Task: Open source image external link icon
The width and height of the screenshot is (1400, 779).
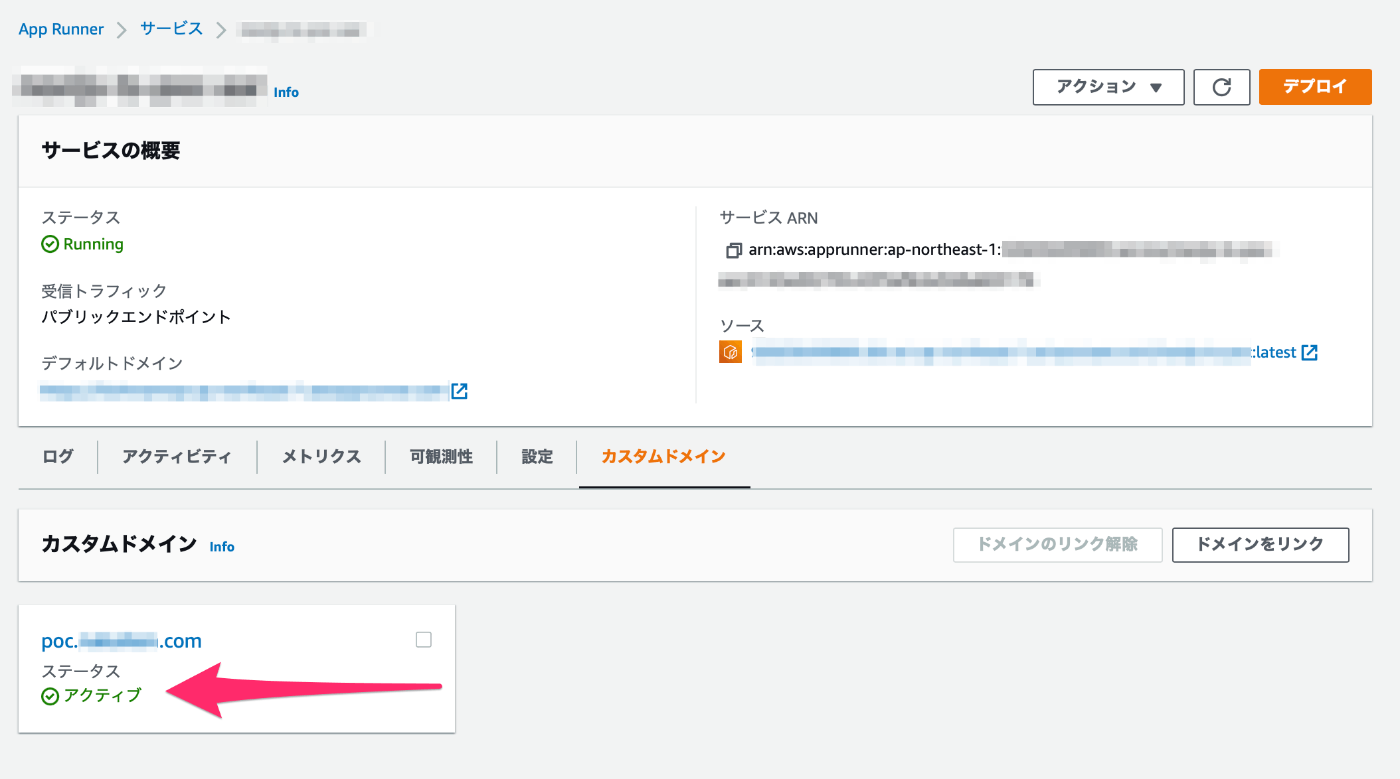Action: (1310, 352)
